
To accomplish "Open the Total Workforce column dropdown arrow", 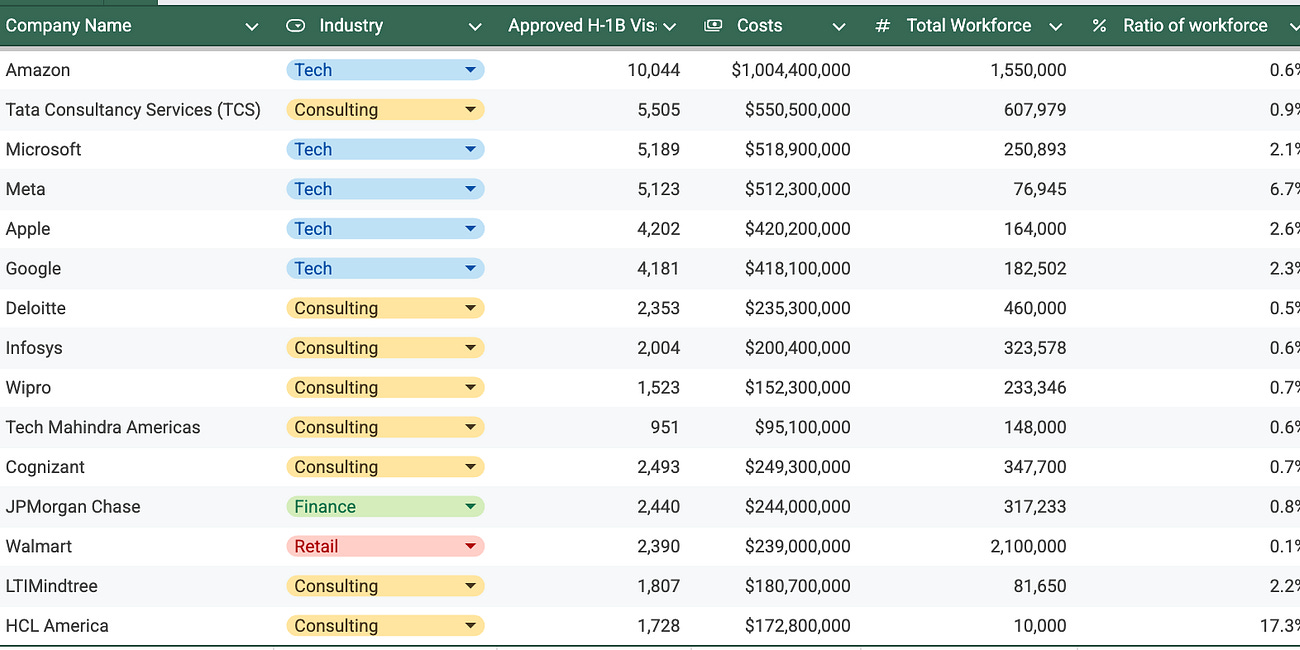I will [x=1056, y=27].
